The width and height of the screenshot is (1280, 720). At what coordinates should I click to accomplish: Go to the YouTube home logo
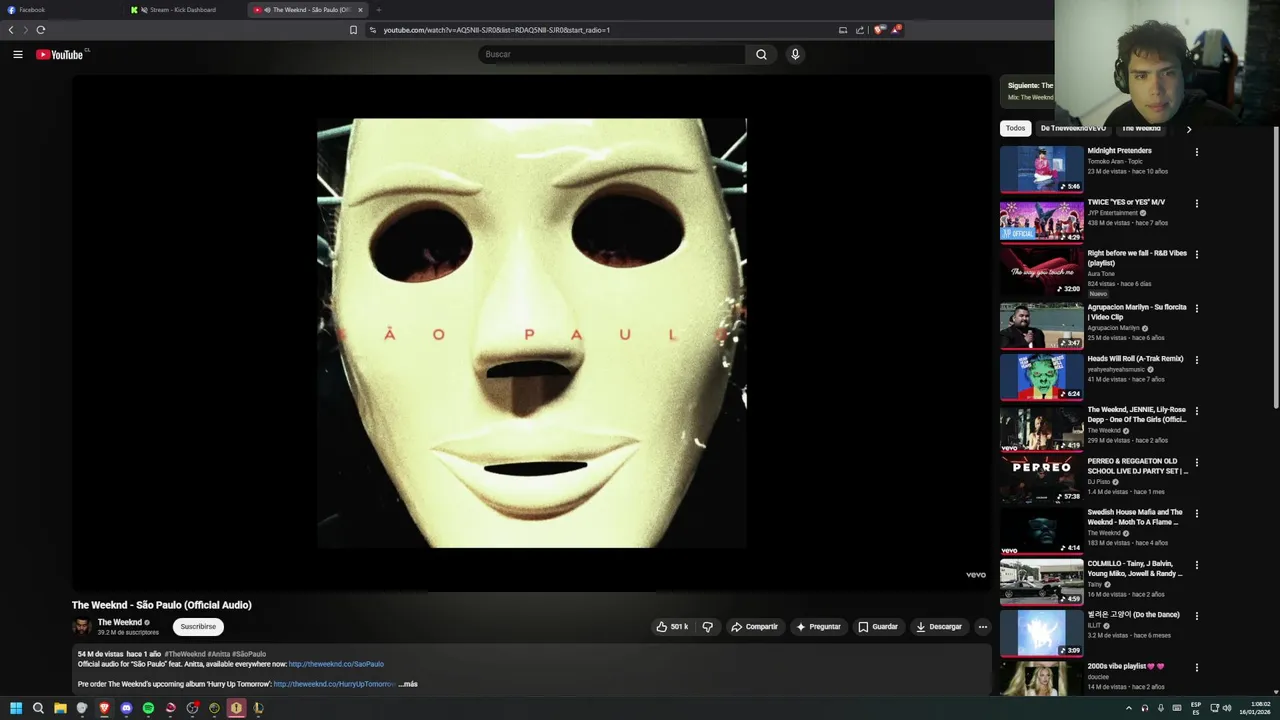[60, 55]
